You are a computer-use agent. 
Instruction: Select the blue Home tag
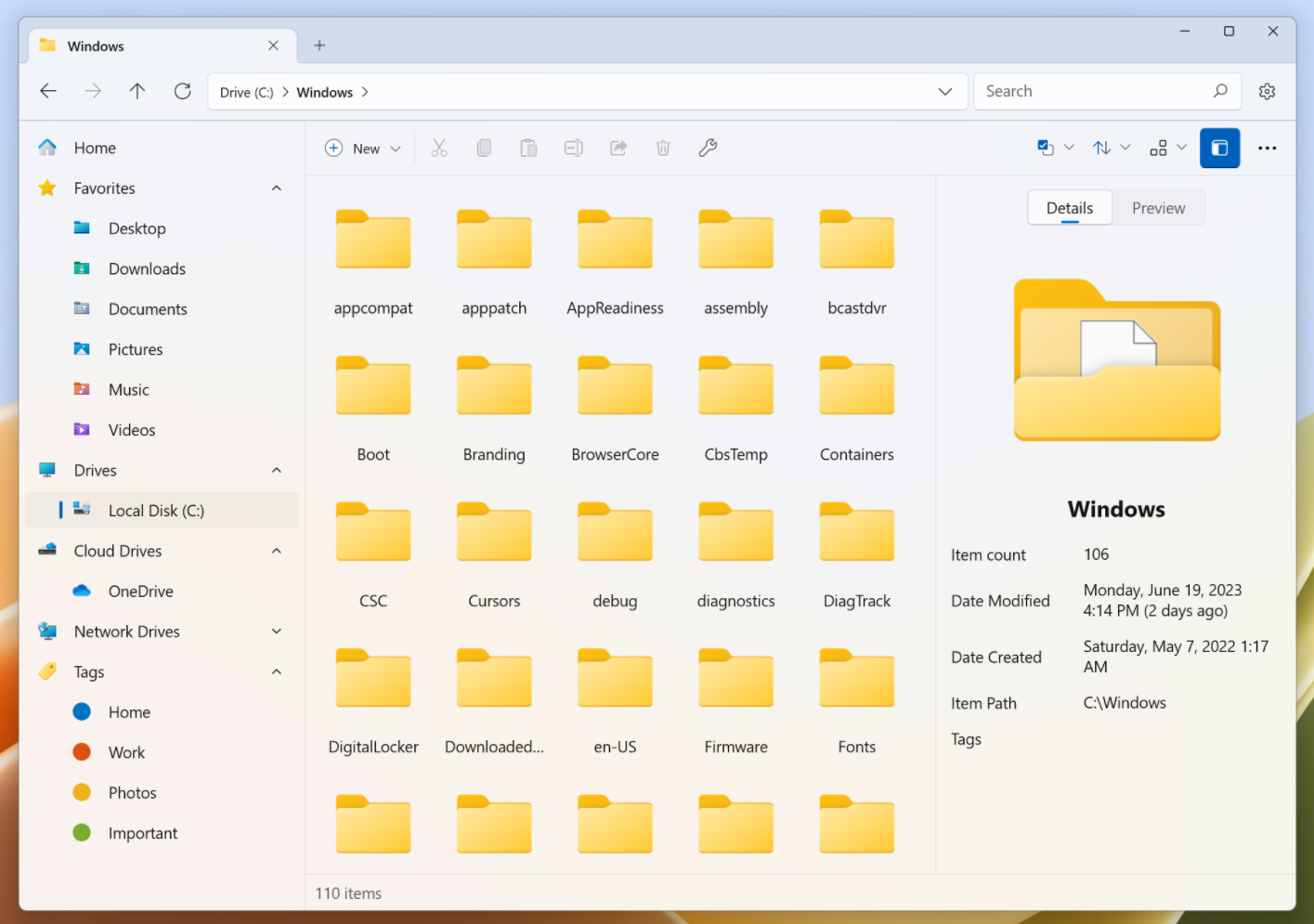[162, 712]
